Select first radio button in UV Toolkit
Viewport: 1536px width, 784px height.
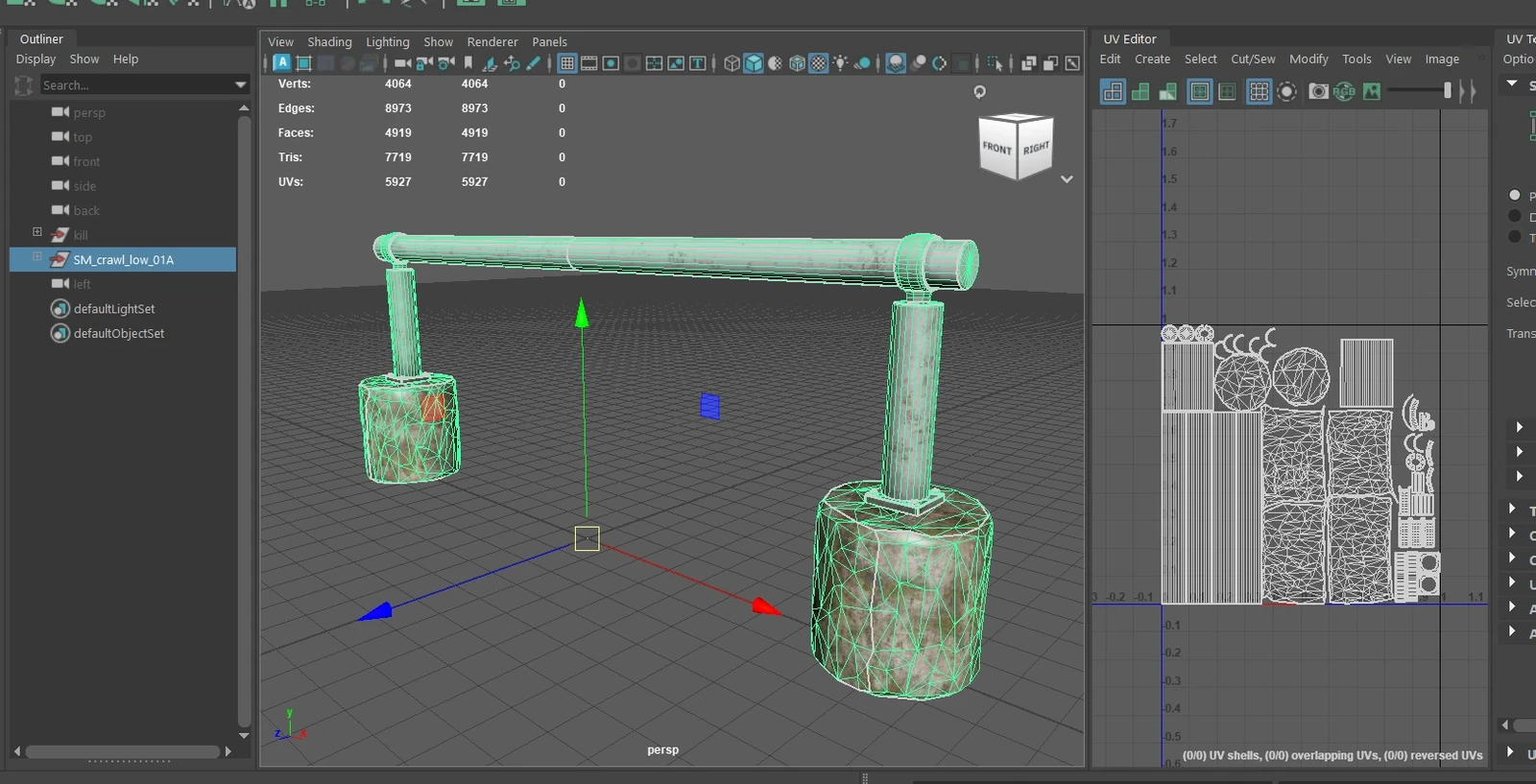coord(1515,195)
